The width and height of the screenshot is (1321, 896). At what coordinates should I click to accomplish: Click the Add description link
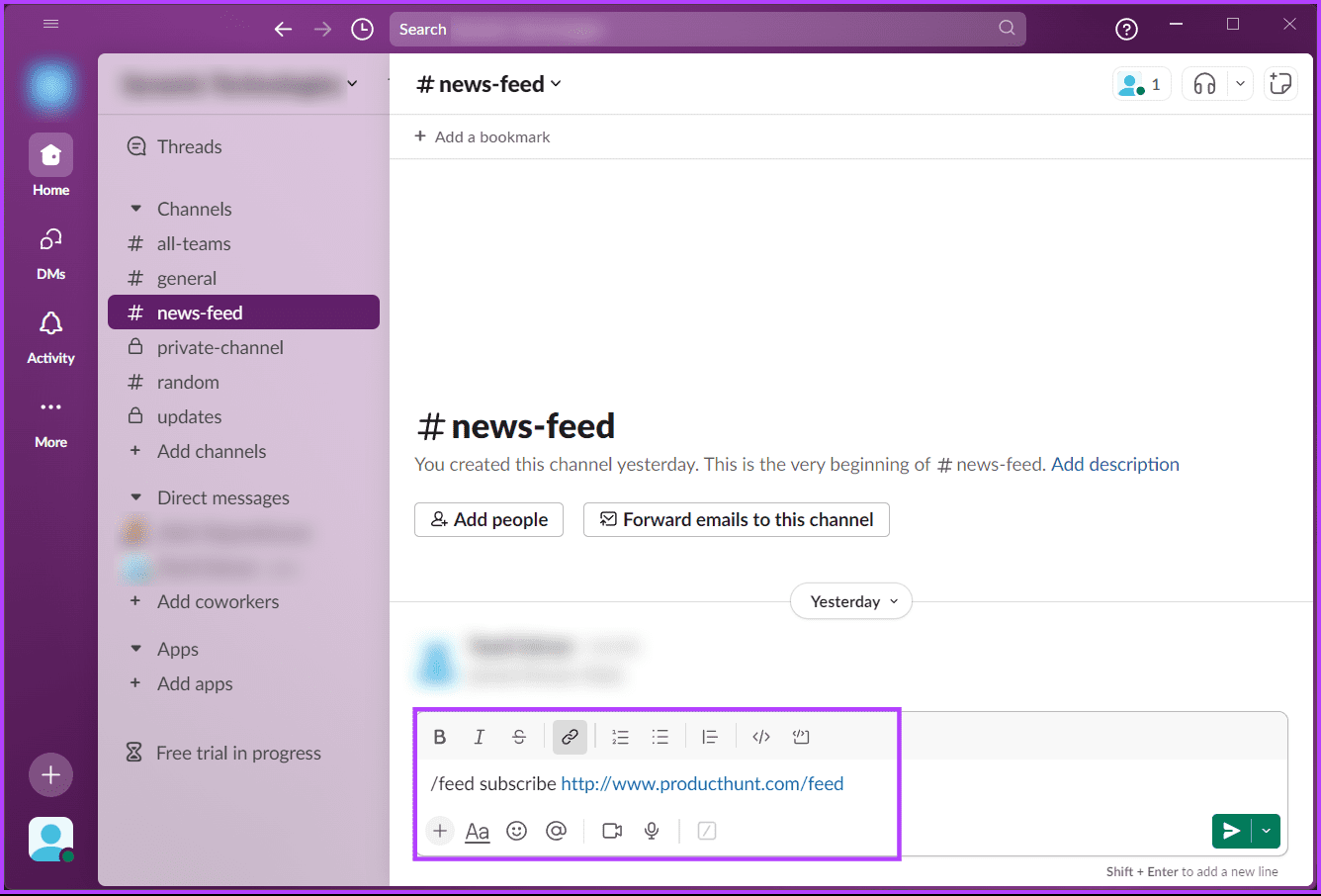click(1114, 465)
